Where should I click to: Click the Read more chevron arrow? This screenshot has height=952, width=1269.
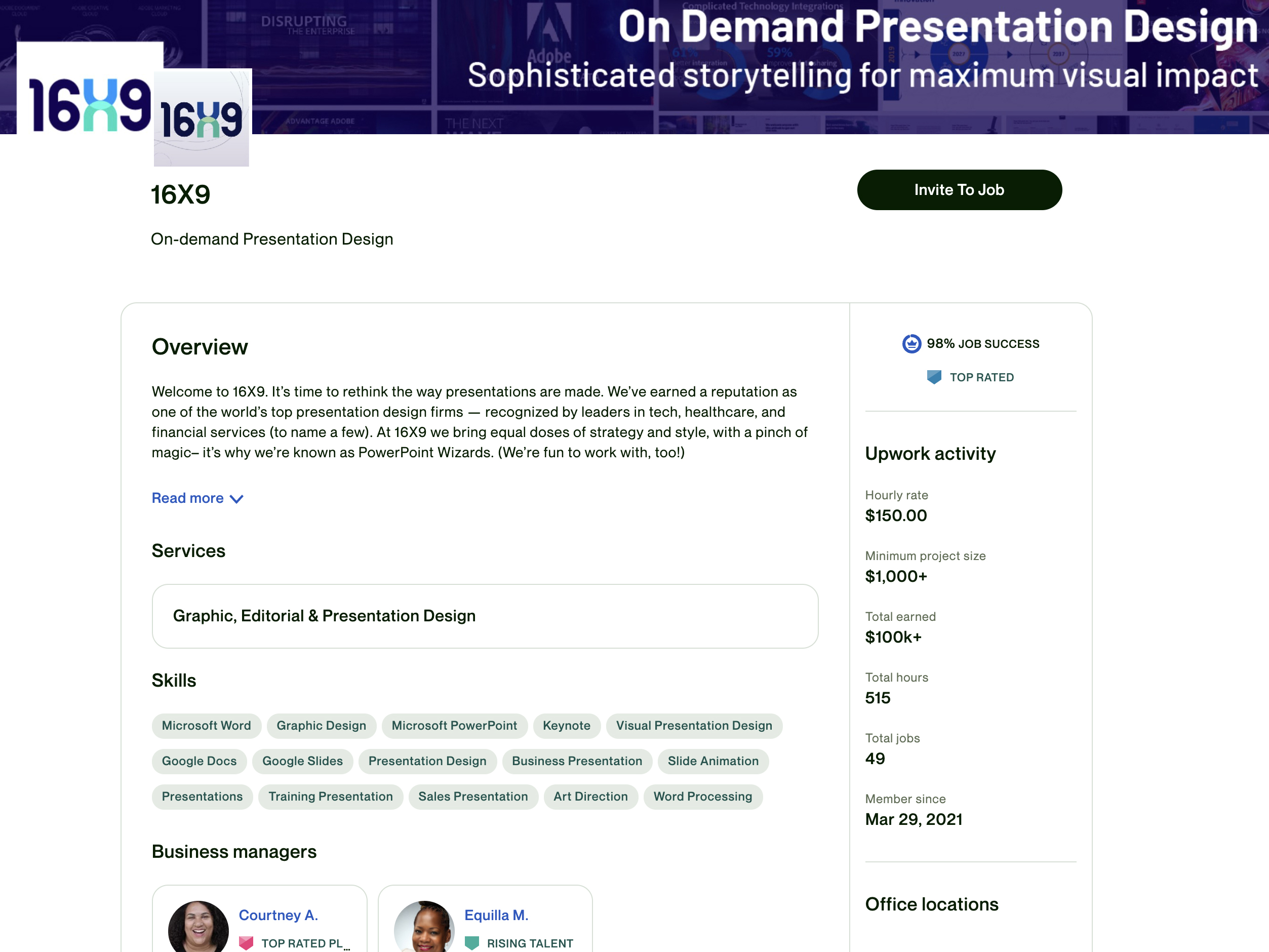click(236, 499)
